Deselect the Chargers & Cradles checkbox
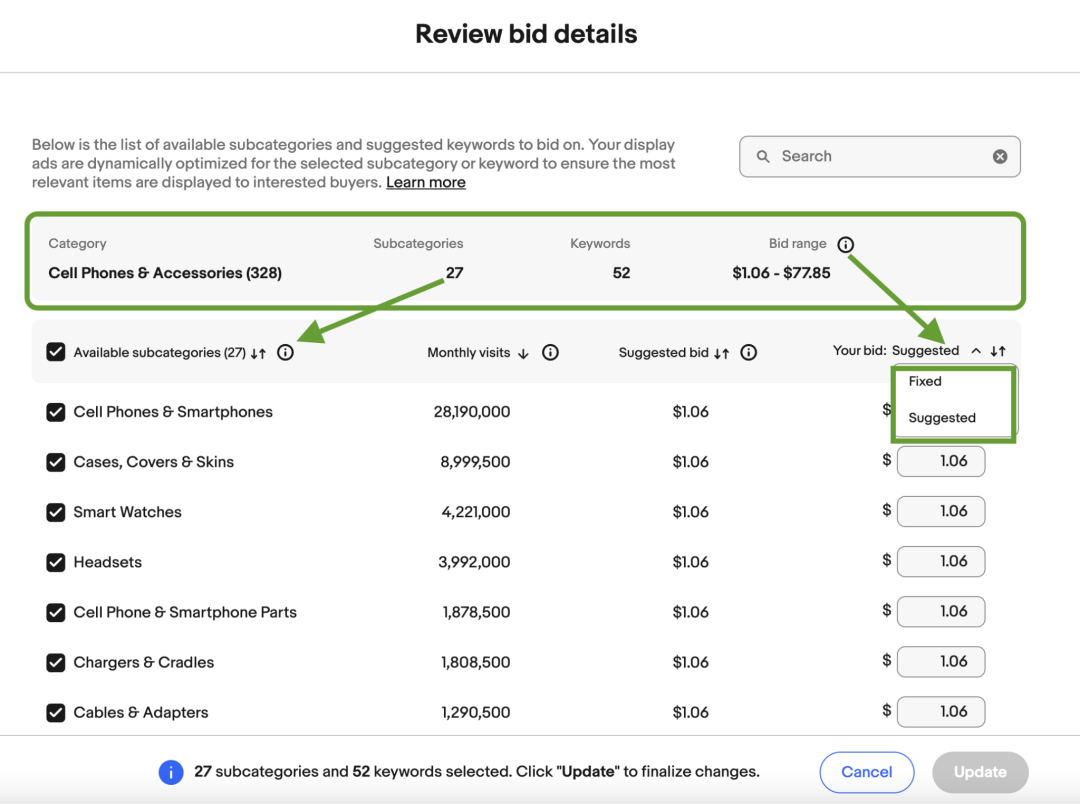Screen dimensions: 1080x804 click(56, 662)
